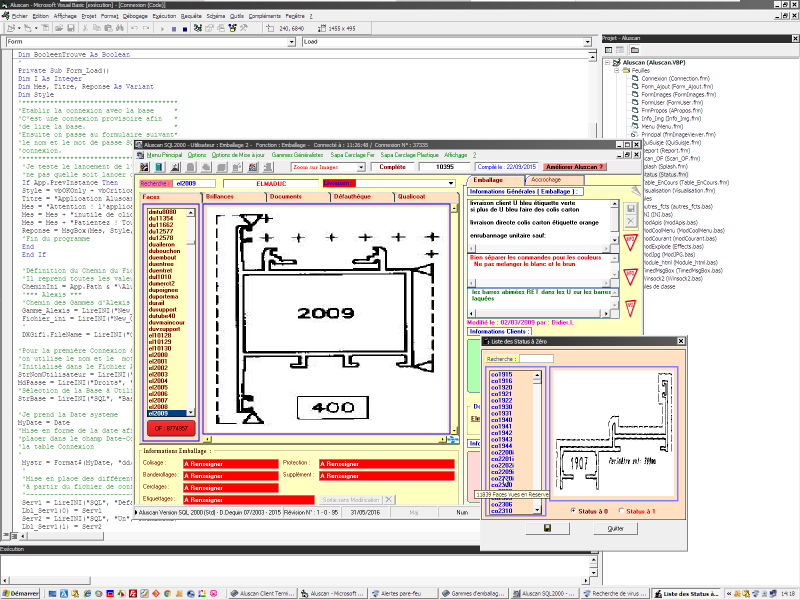Viewport: 800px width, 600px height.
Task: Open the 'Load' procedure dropdown in code window
Action: point(588,42)
